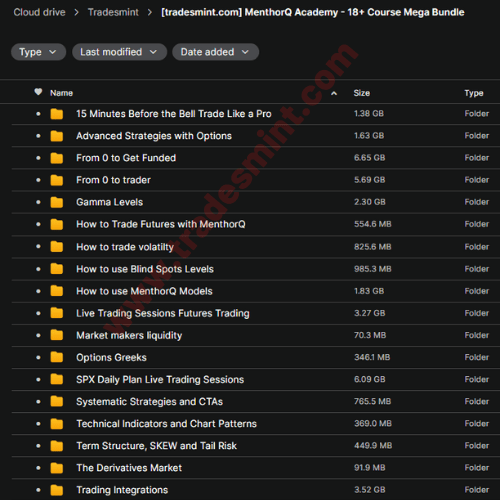Screen dimensions: 500x500
Task: Toggle the dot marker beside How to trade volatilty
Action: (x=38, y=246)
